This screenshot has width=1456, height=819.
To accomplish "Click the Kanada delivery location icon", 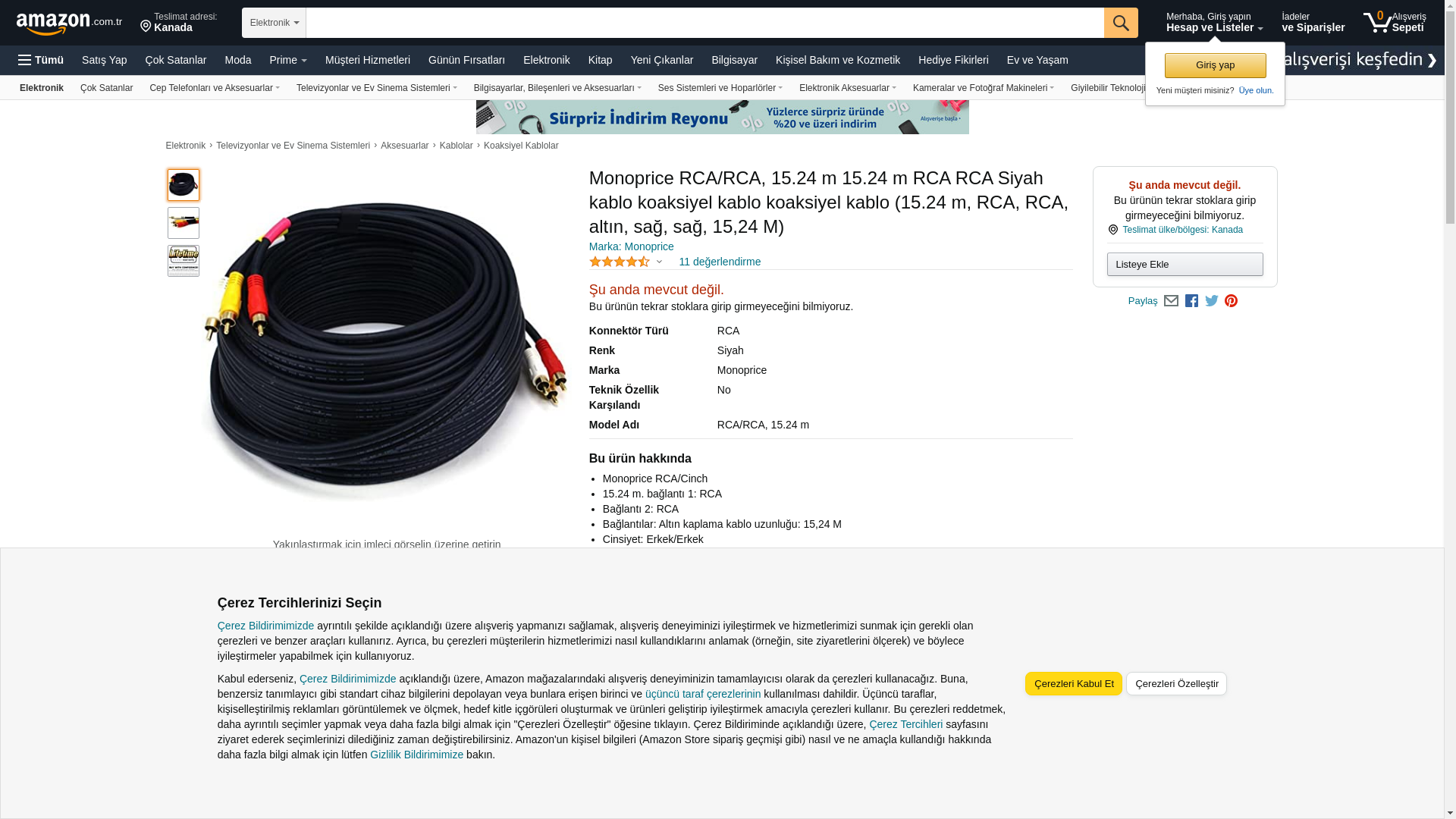I will click(x=146, y=27).
